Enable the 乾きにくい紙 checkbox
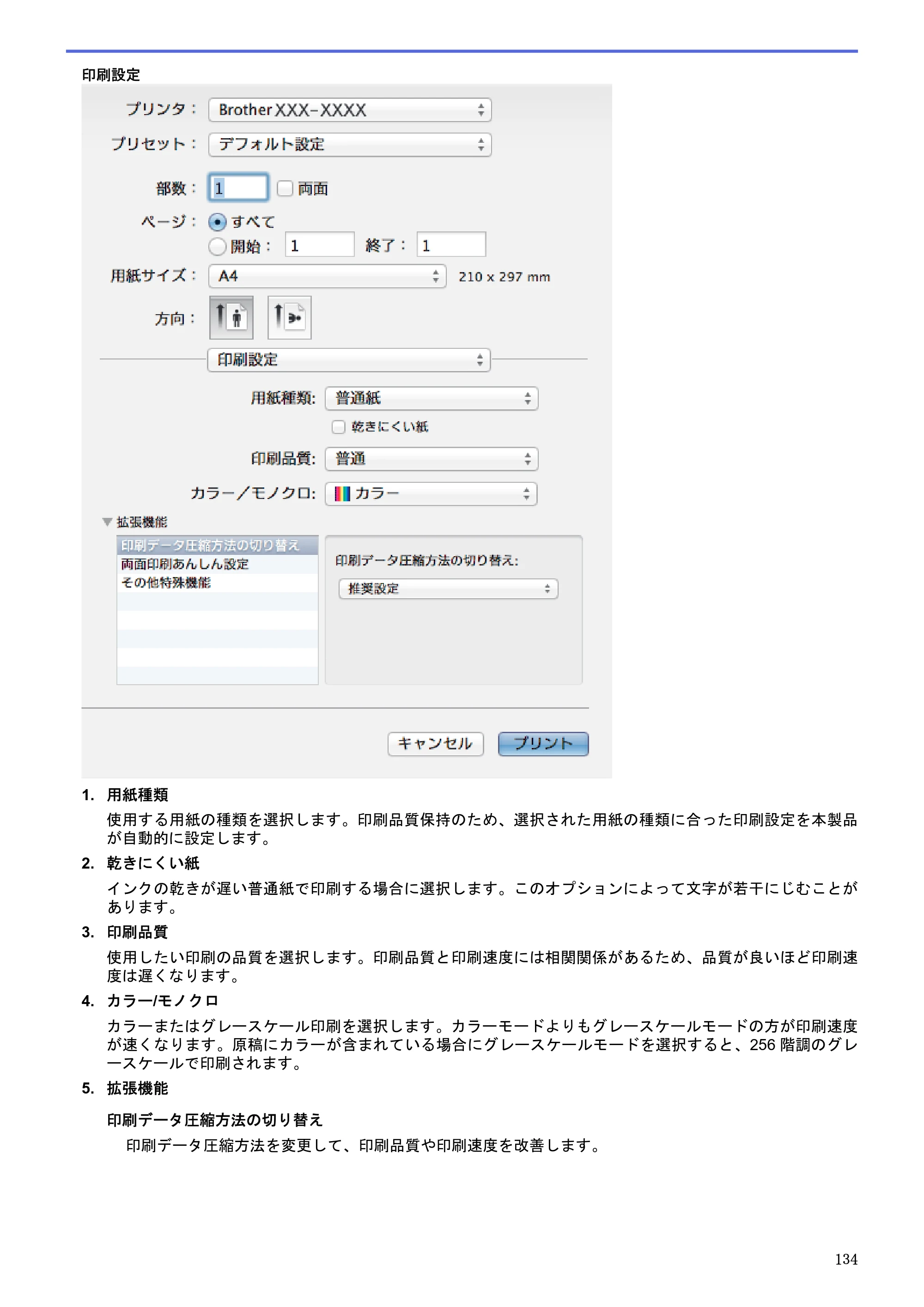 pos(338,426)
